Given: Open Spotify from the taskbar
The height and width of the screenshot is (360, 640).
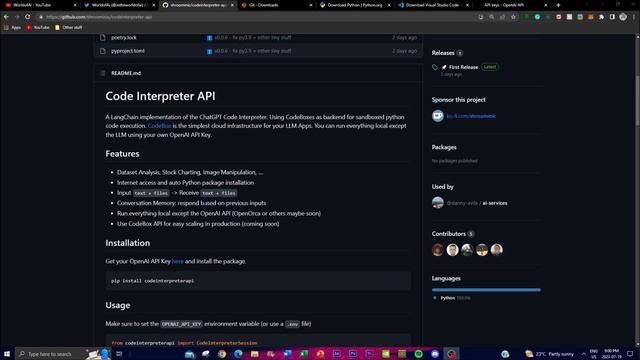Looking at the screenshot, I should tap(418, 354).
